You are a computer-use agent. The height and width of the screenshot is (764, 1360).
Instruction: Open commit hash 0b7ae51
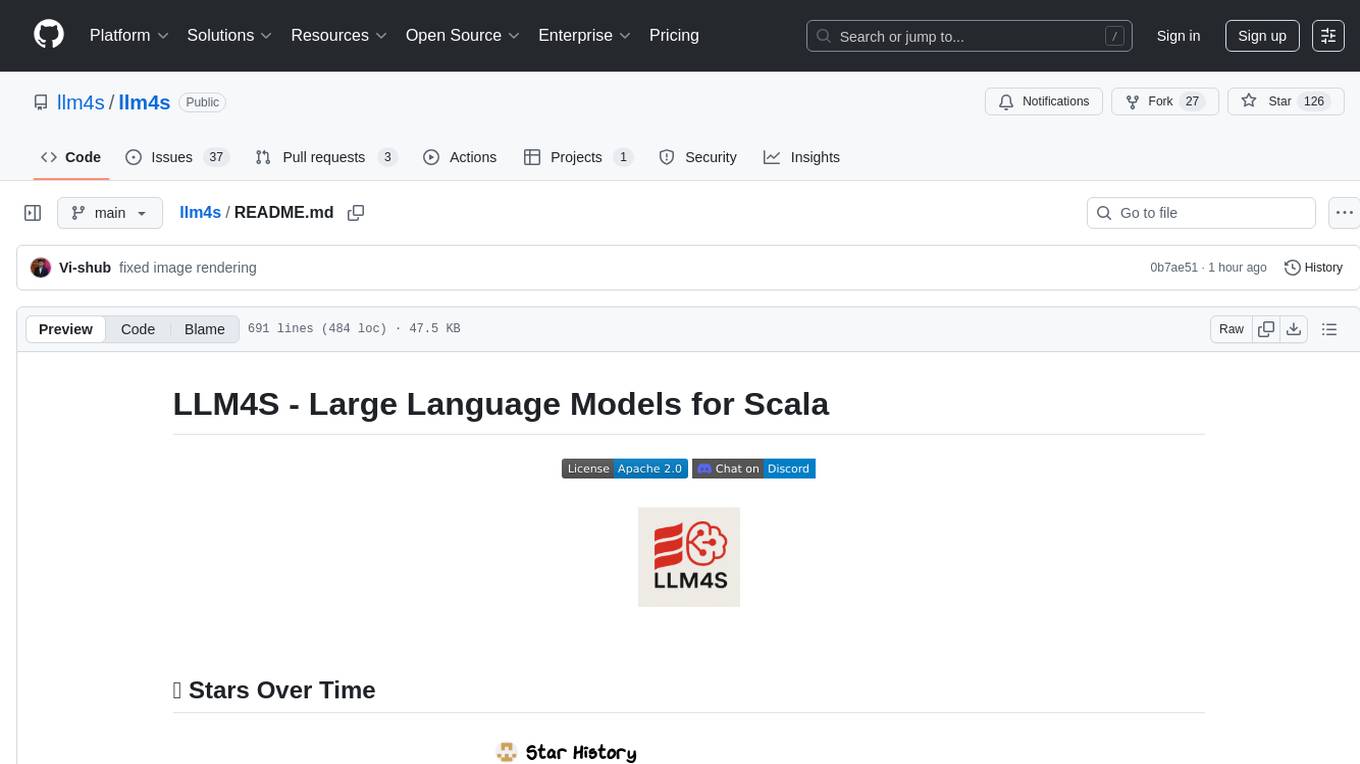[x=1174, y=268]
